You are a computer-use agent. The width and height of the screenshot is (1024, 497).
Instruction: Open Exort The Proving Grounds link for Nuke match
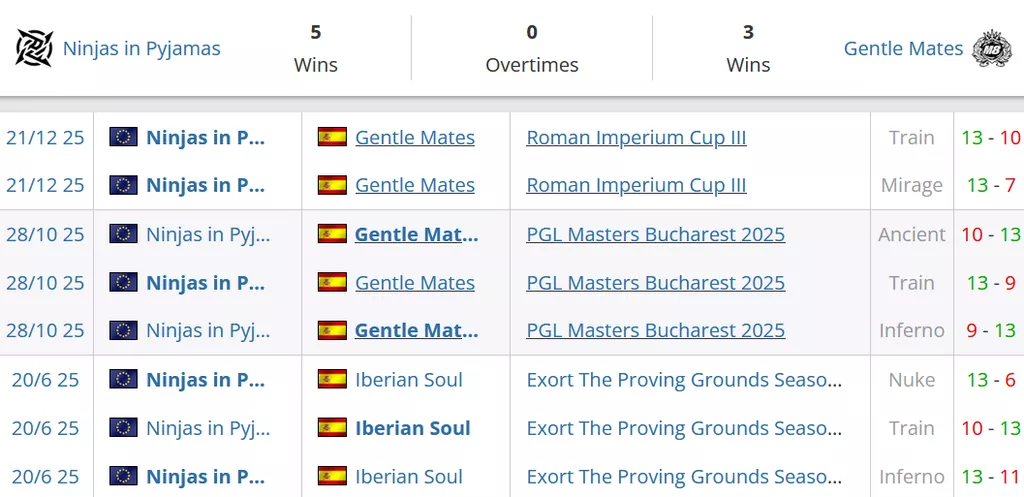coord(683,379)
